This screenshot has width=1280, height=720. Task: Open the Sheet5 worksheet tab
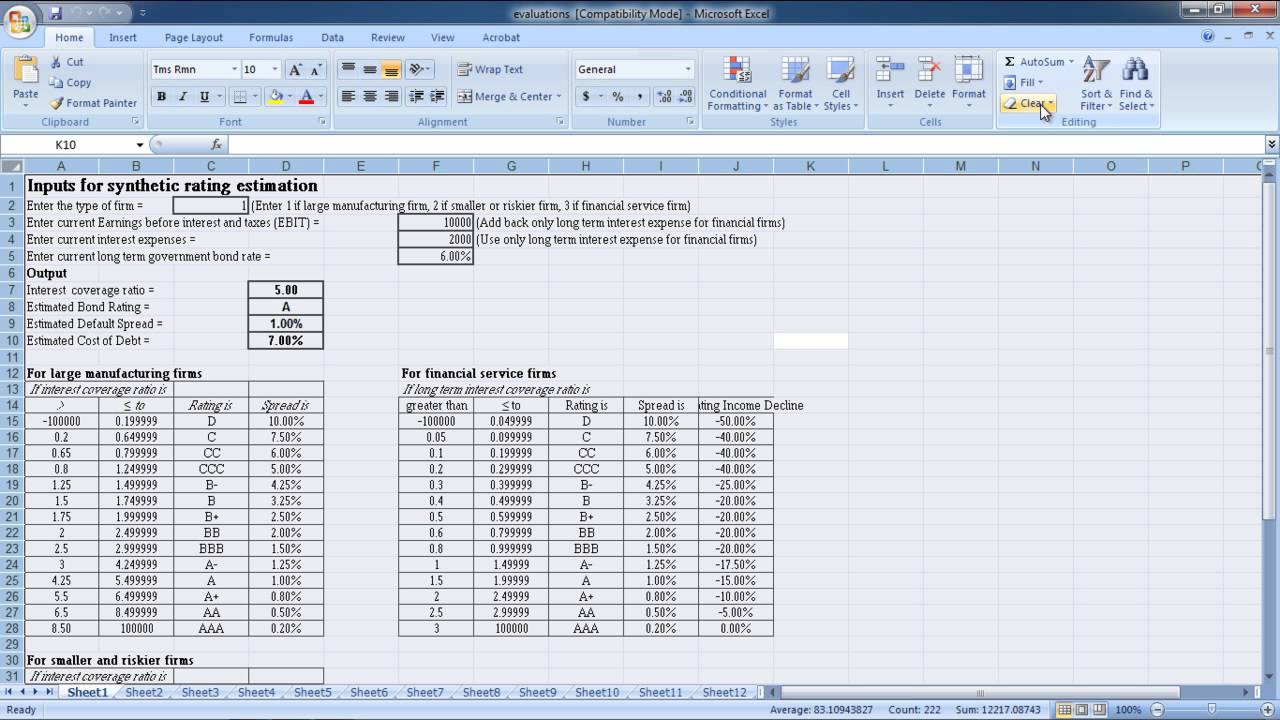[x=313, y=692]
